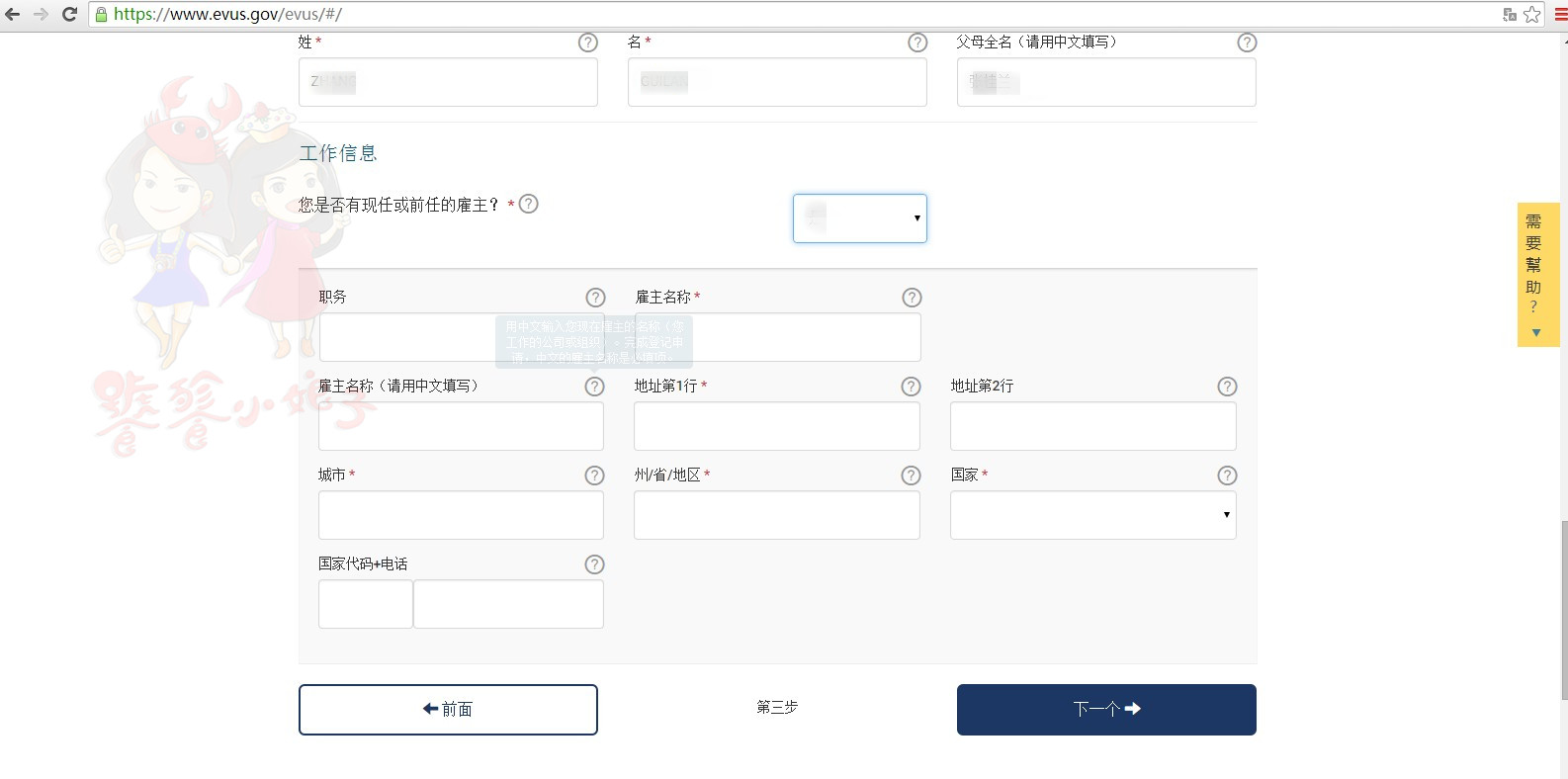Click the 地址第2行 input field
This screenshot has height=779, width=1568.
[x=1093, y=426]
